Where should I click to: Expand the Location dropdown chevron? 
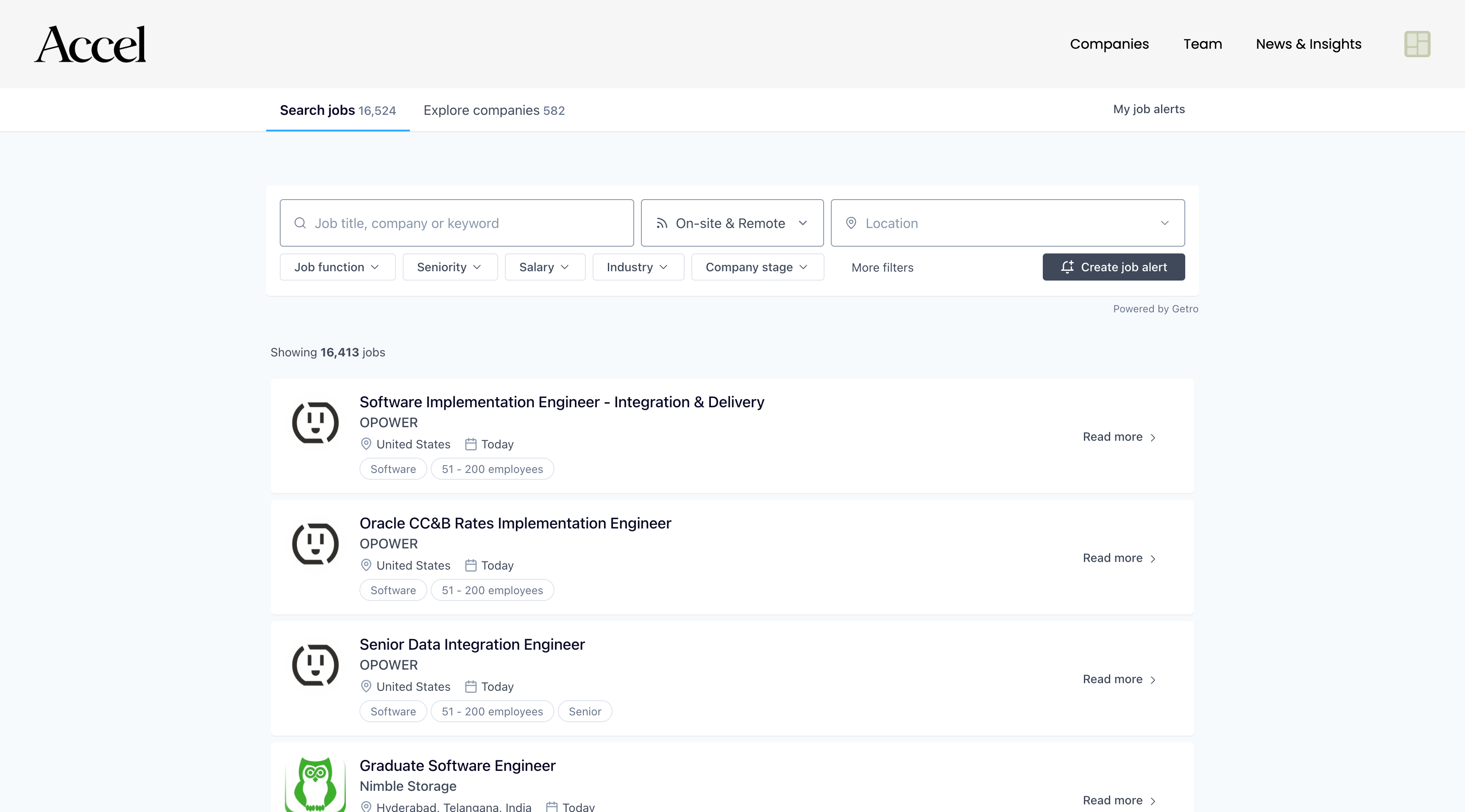tap(1165, 223)
